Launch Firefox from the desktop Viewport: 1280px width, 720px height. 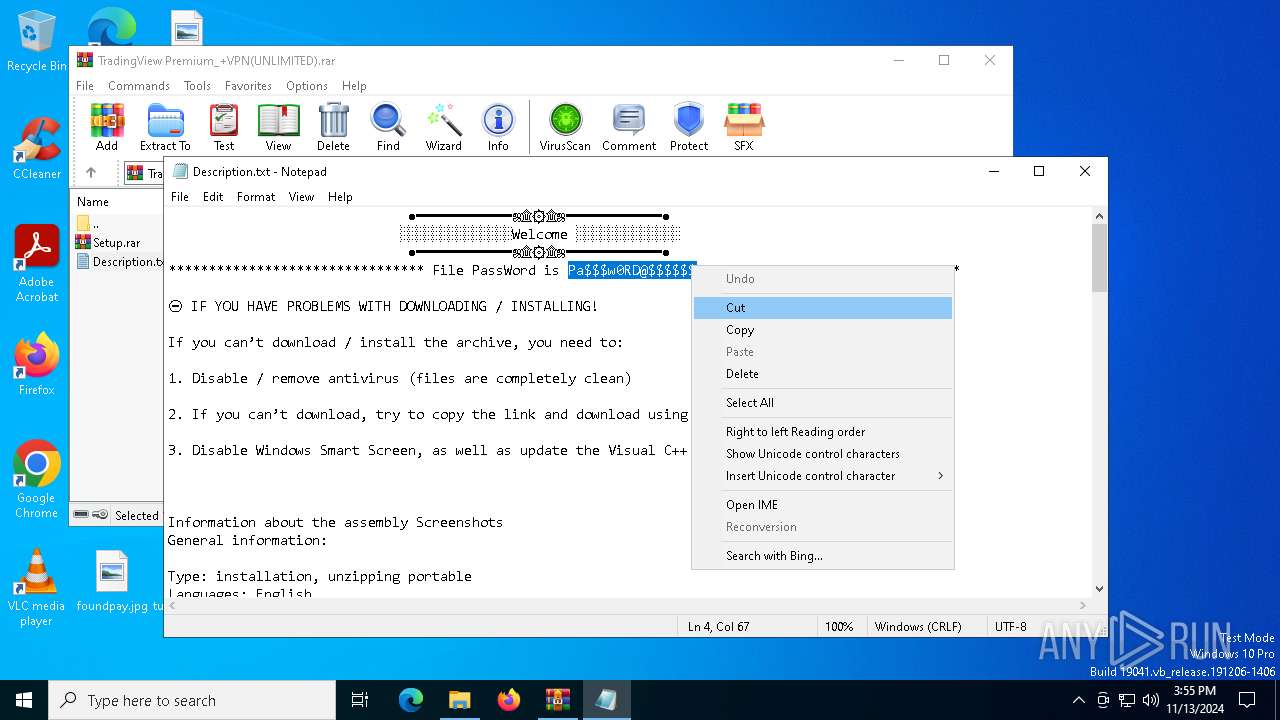pyautogui.click(x=37, y=364)
